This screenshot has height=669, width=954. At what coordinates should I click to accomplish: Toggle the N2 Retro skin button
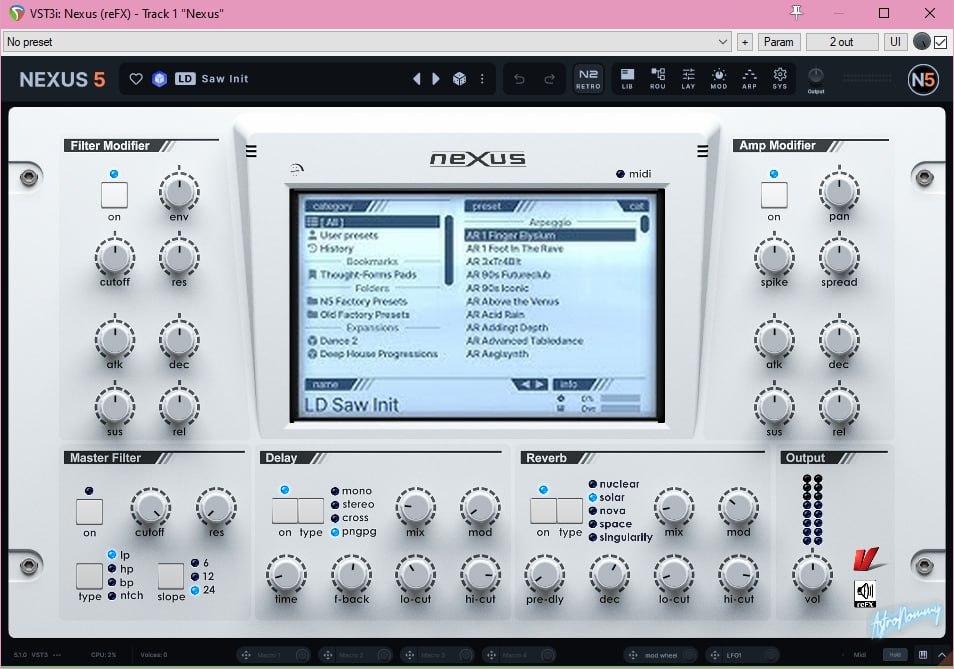point(588,79)
